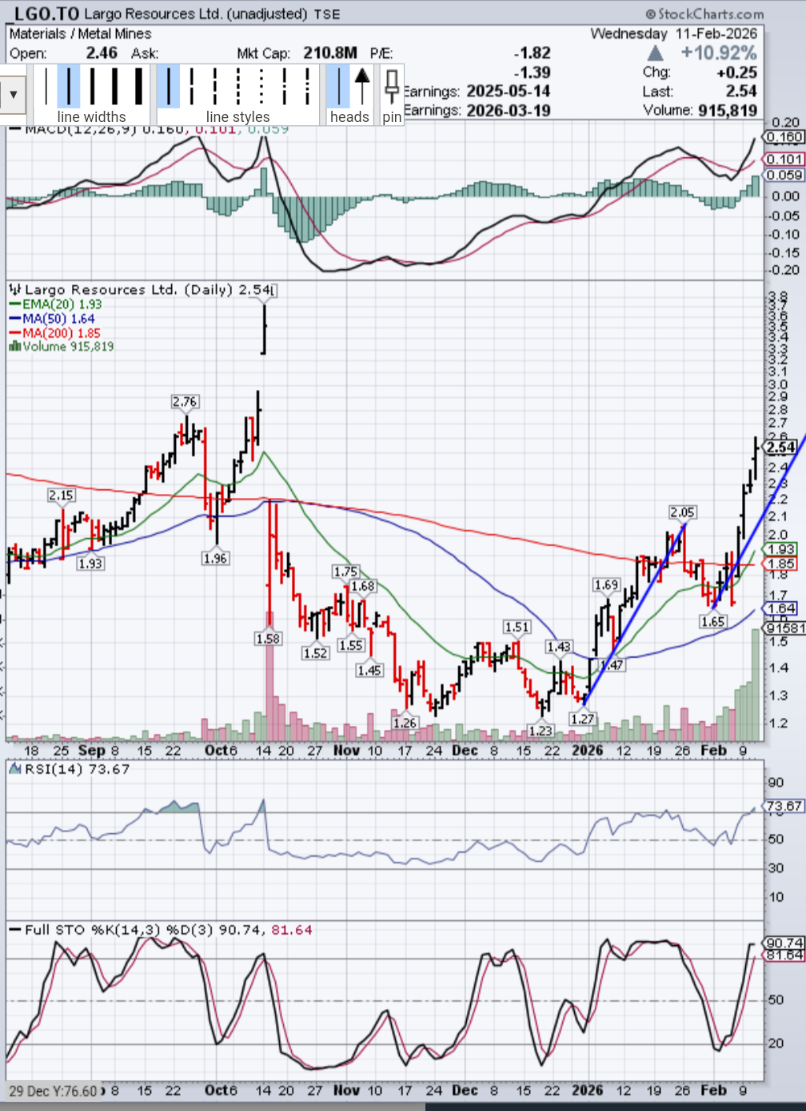Click the +10.92% change value
Screen dimensions: 806x1111
(x=718, y=53)
